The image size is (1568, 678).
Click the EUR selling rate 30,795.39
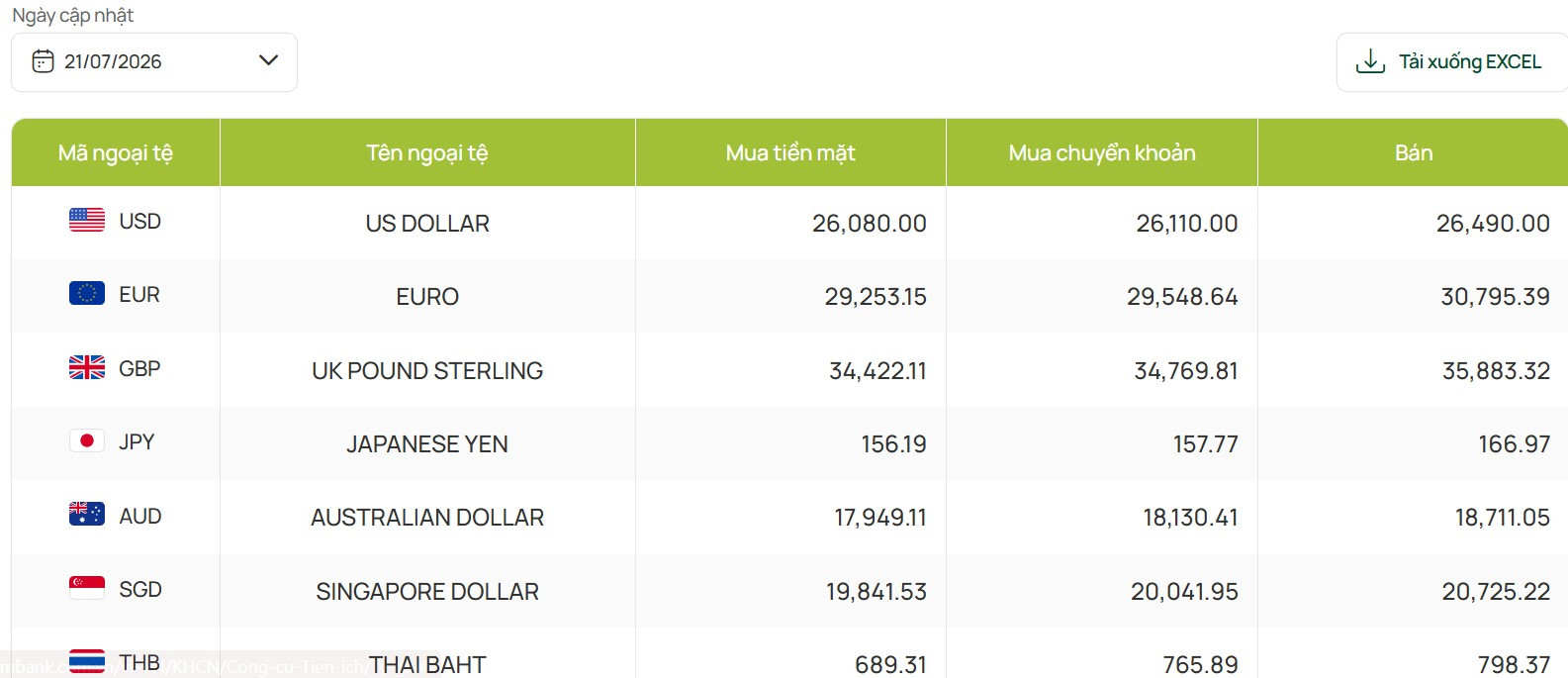1495,297
